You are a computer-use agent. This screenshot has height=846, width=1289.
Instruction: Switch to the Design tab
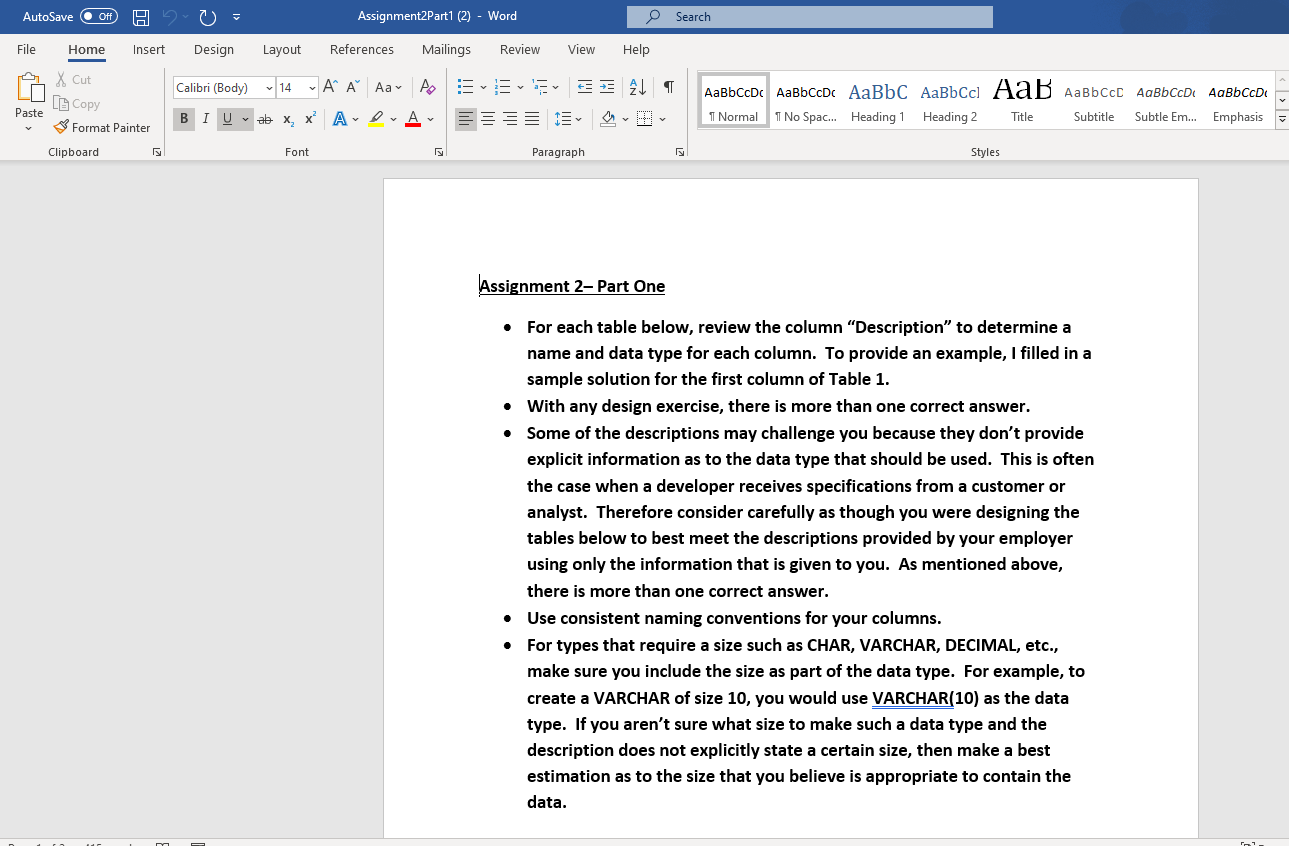[x=214, y=49]
